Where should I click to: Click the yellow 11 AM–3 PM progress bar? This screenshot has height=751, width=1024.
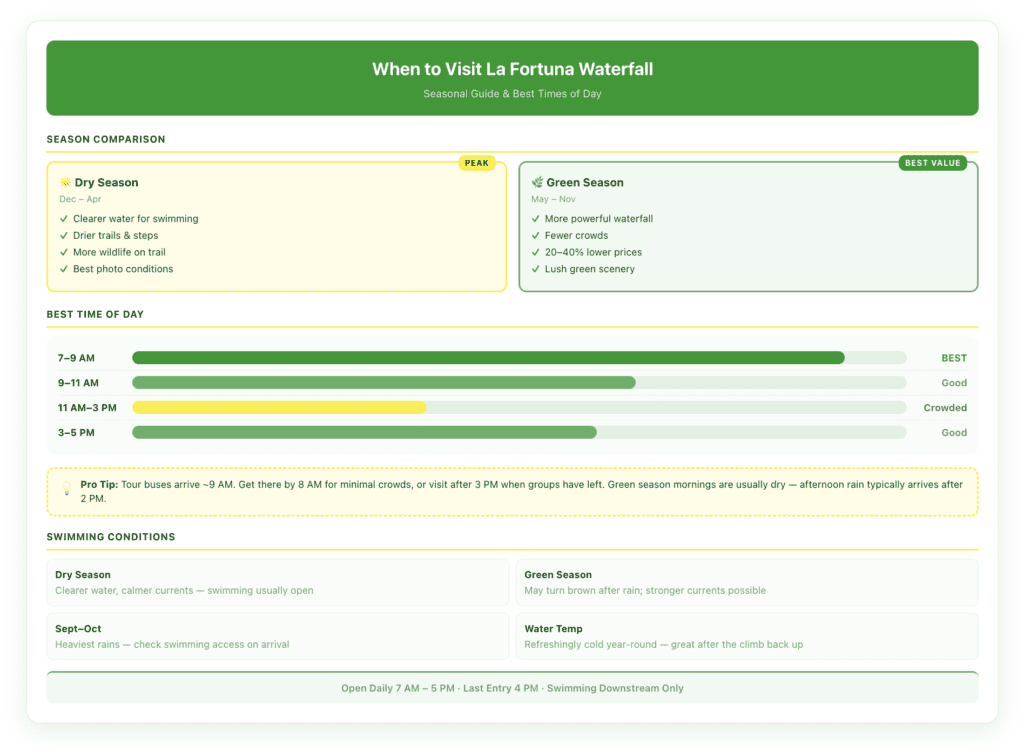pyautogui.click(x=280, y=407)
